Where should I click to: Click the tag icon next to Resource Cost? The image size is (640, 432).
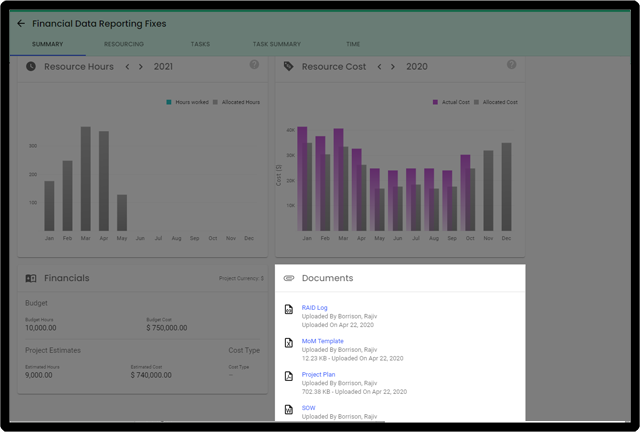pyautogui.click(x=289, y=67)
